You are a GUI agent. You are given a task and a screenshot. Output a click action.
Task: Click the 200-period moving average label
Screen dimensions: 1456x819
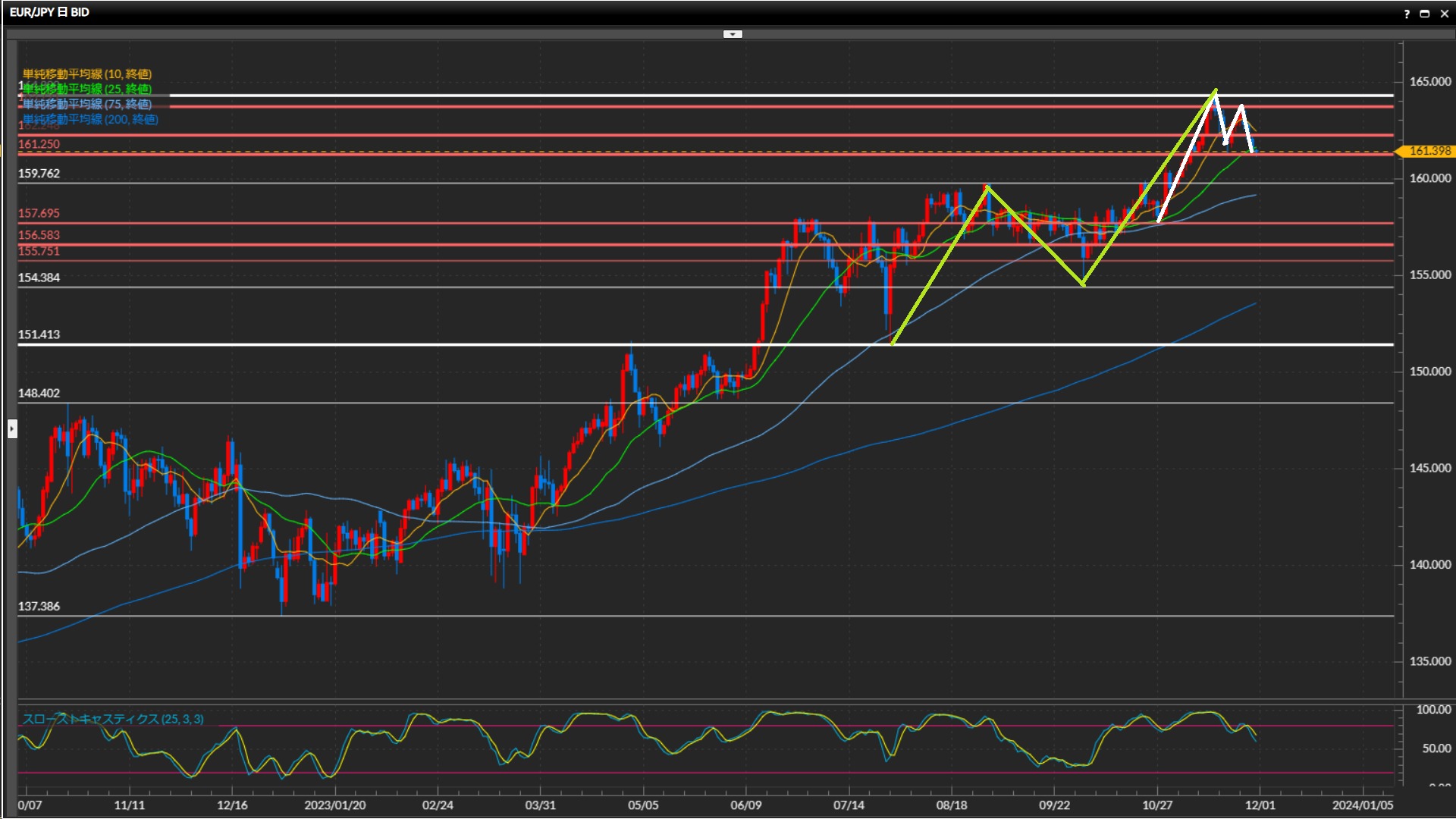coord(89,119)
